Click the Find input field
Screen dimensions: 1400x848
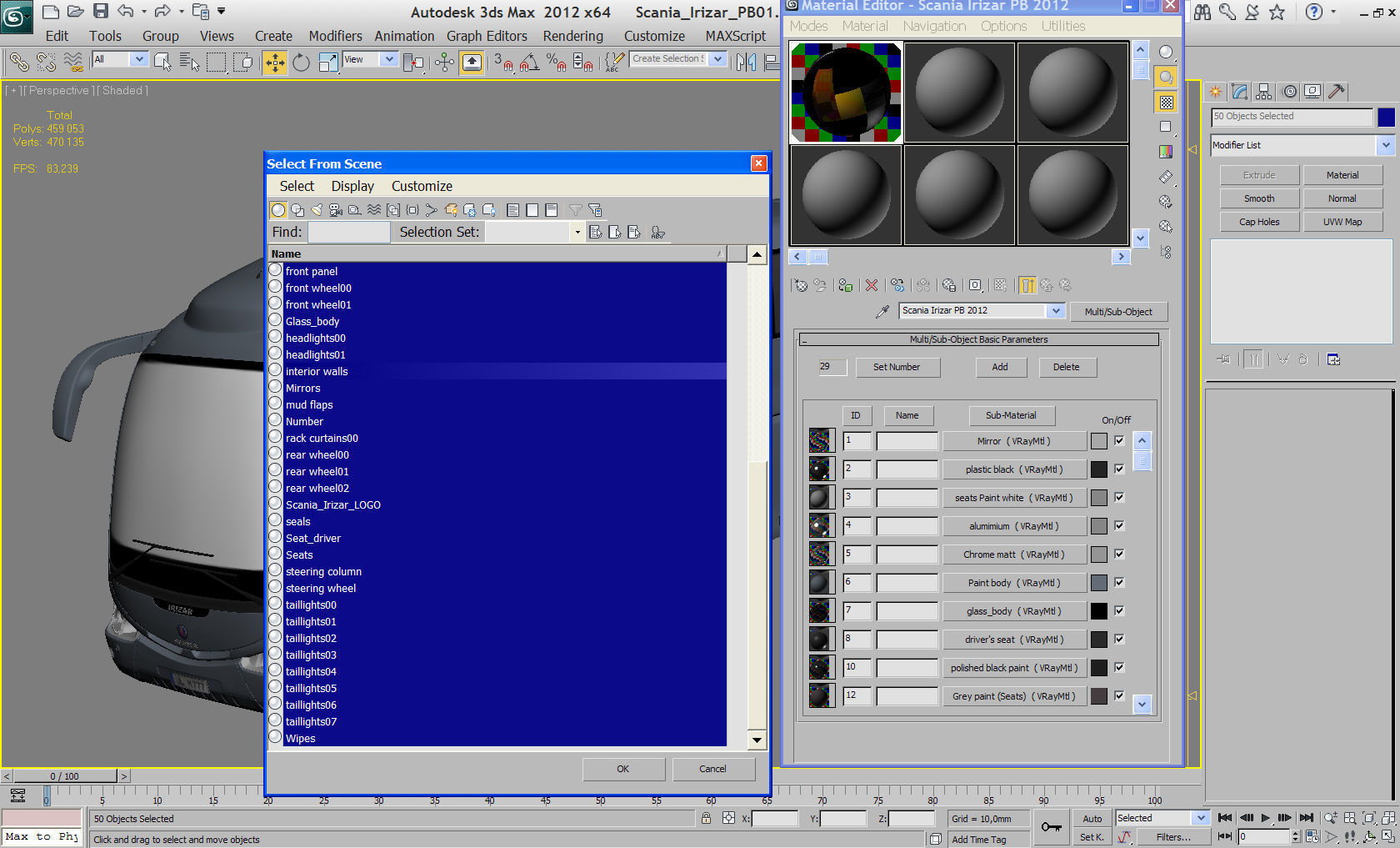tap(348, 233)
